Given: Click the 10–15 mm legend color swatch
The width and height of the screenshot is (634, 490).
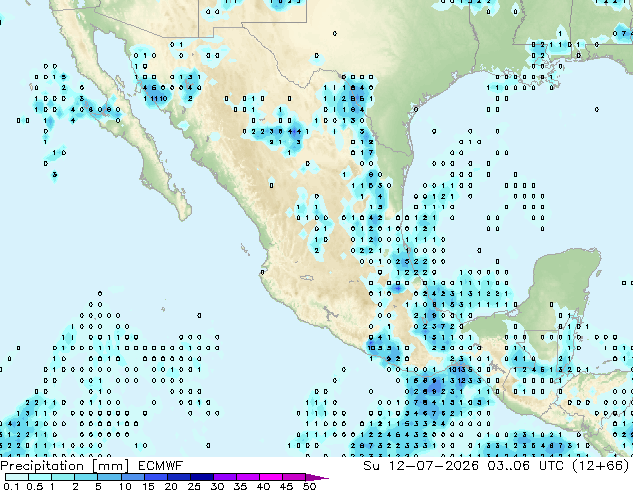Looking at the screenshot, I should [133, 477].
